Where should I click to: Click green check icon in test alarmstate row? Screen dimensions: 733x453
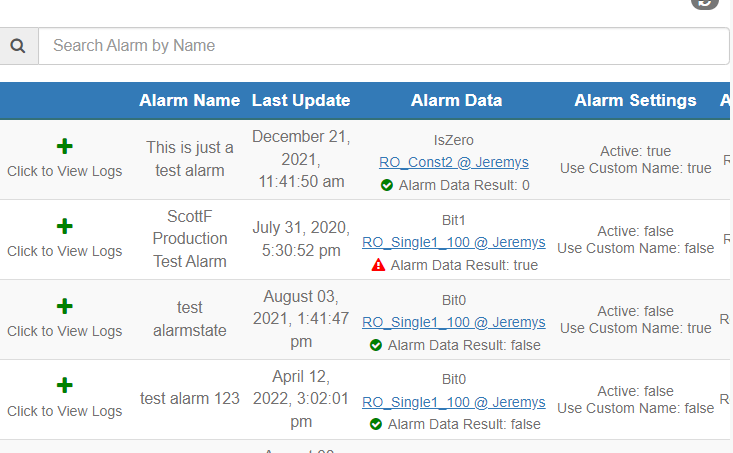click(x=376, y=345)
